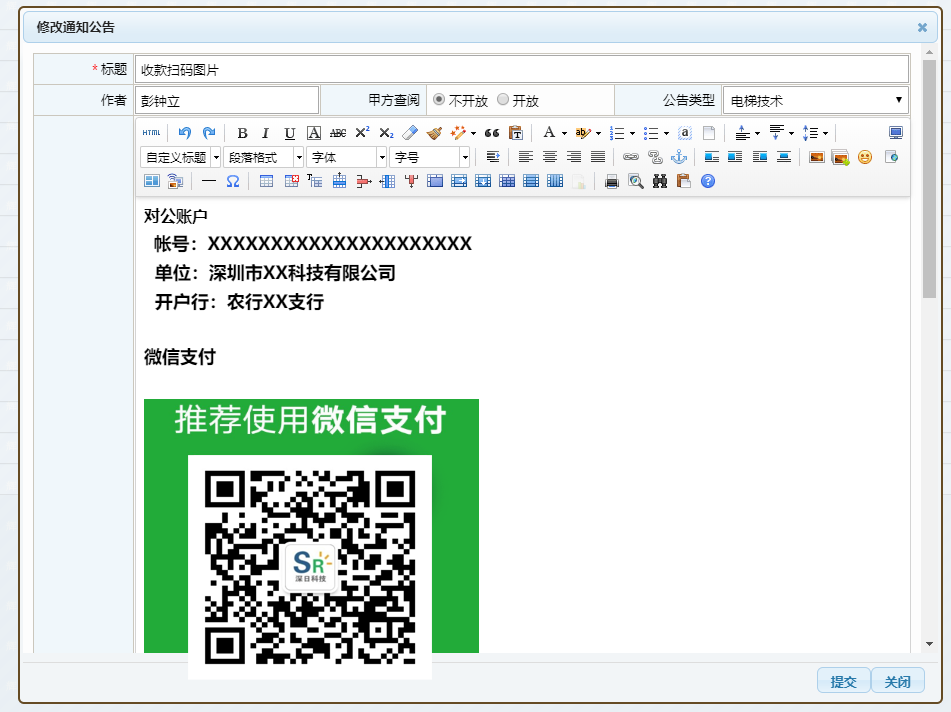Screen dimensions: 951x712
Task: Toggle bold formatting in the editor
Action: tap(242, 133)
